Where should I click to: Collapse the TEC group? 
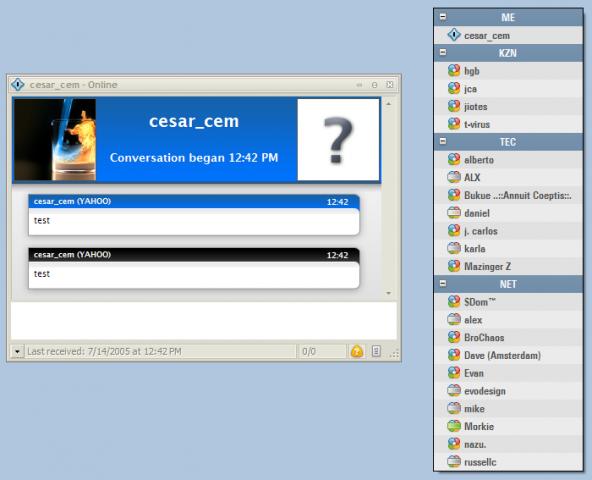pyautogui.click(x=443, y=141)
